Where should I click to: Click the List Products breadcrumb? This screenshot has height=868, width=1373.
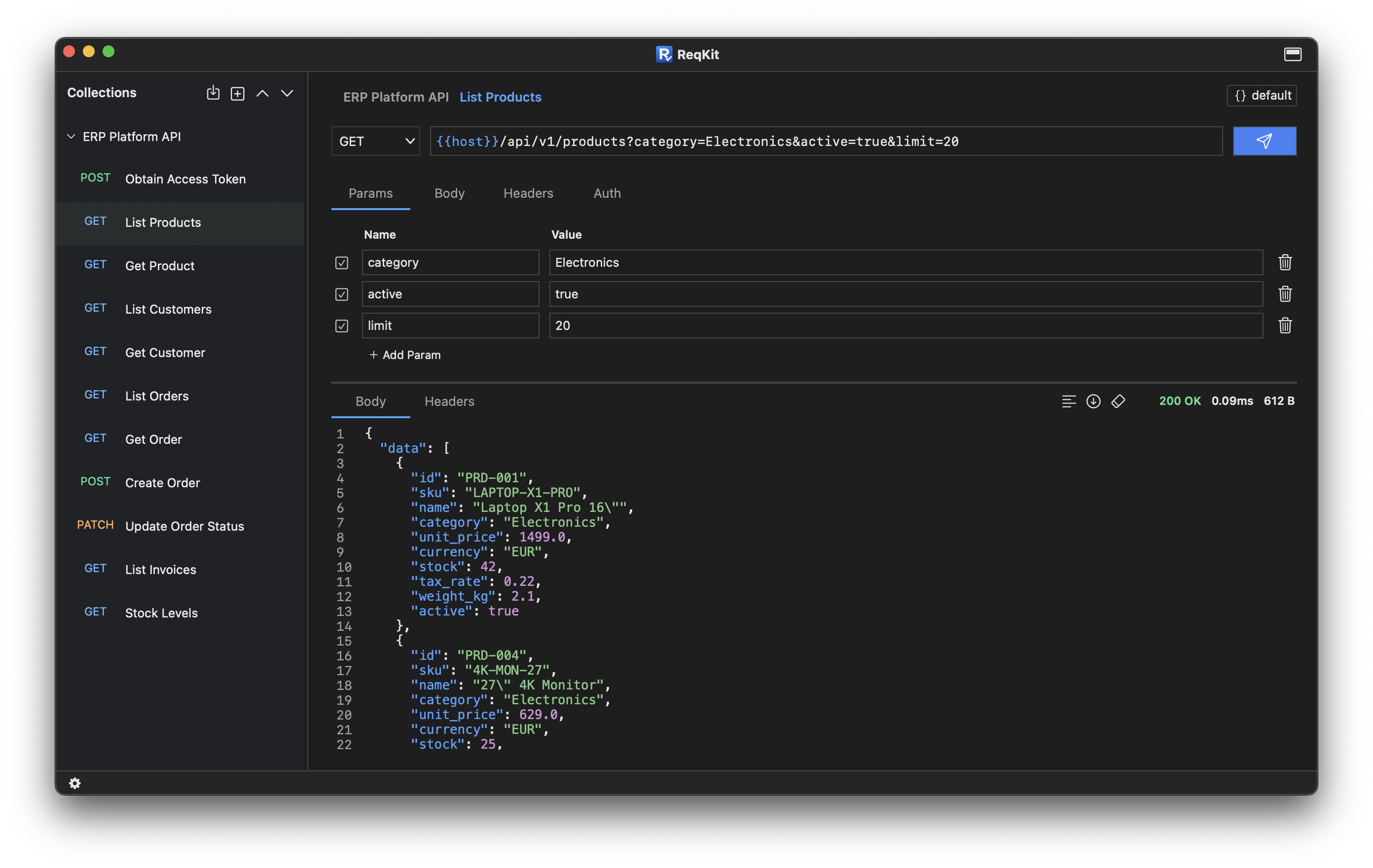click(x=501, y=97)
